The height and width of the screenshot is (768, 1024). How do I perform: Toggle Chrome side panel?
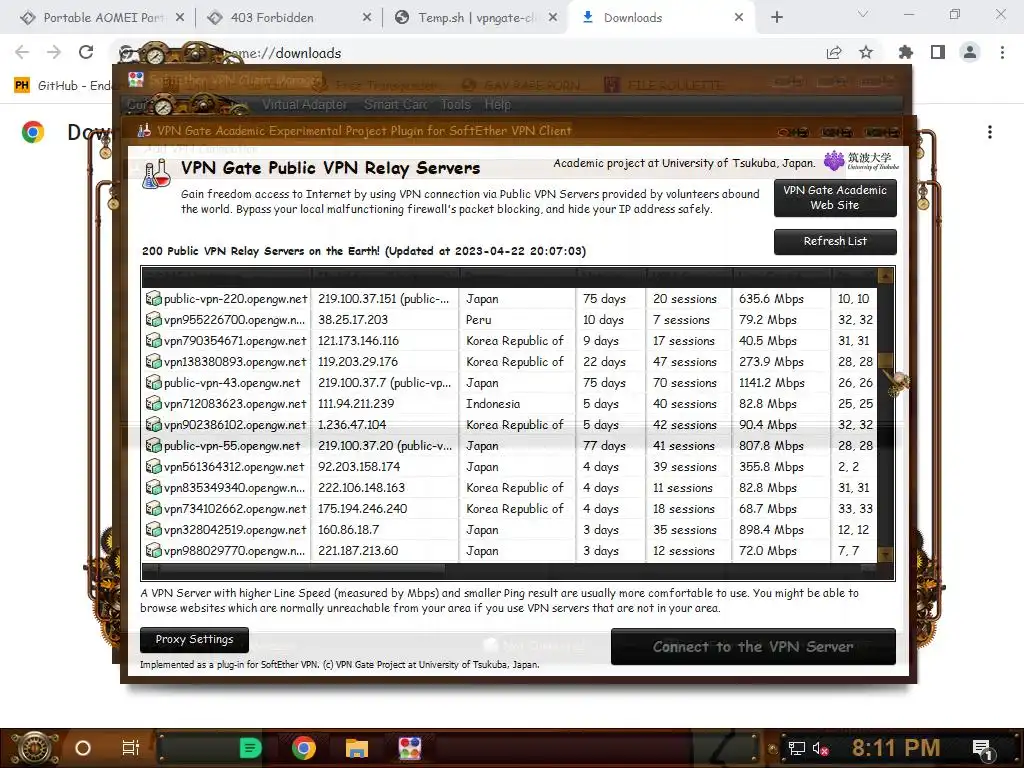[x=938, y=52]
